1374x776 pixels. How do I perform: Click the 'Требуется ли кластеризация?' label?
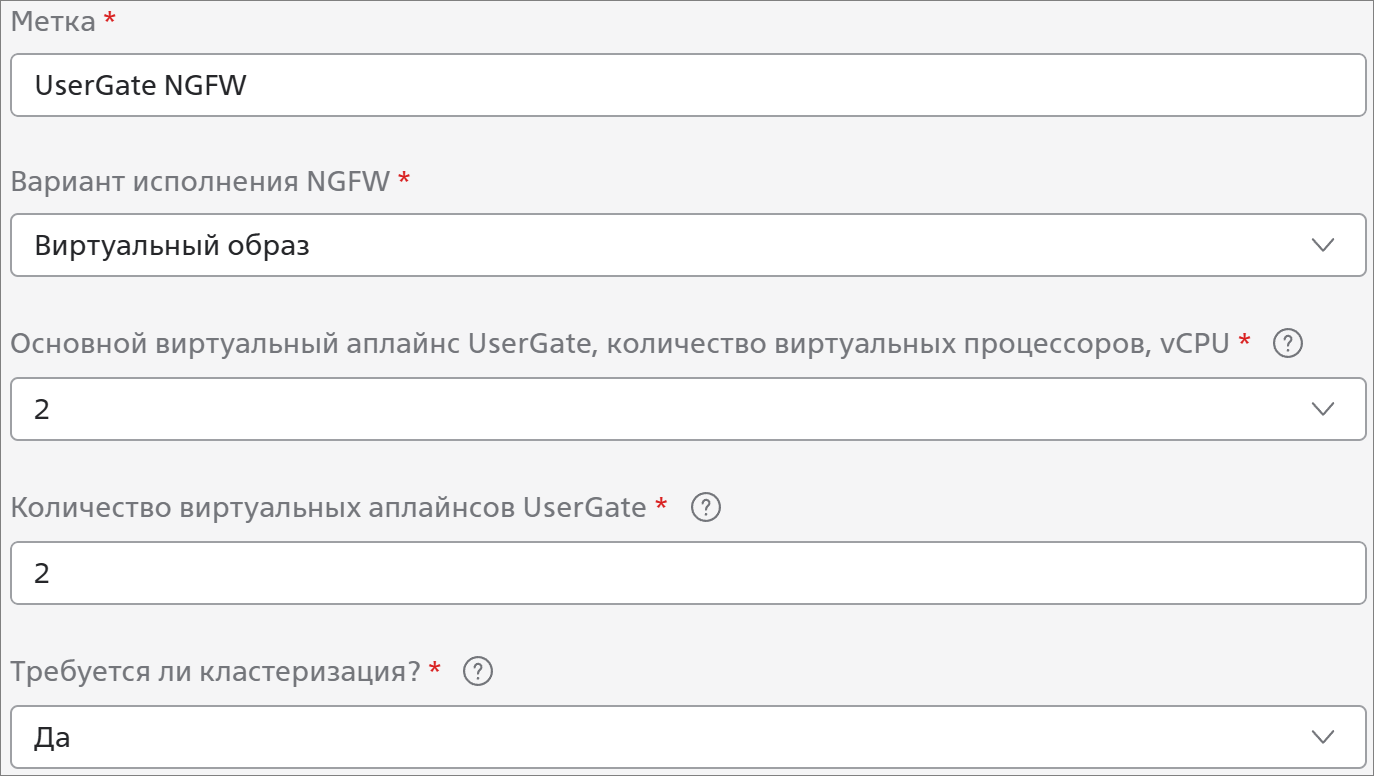tap(215, 672)
